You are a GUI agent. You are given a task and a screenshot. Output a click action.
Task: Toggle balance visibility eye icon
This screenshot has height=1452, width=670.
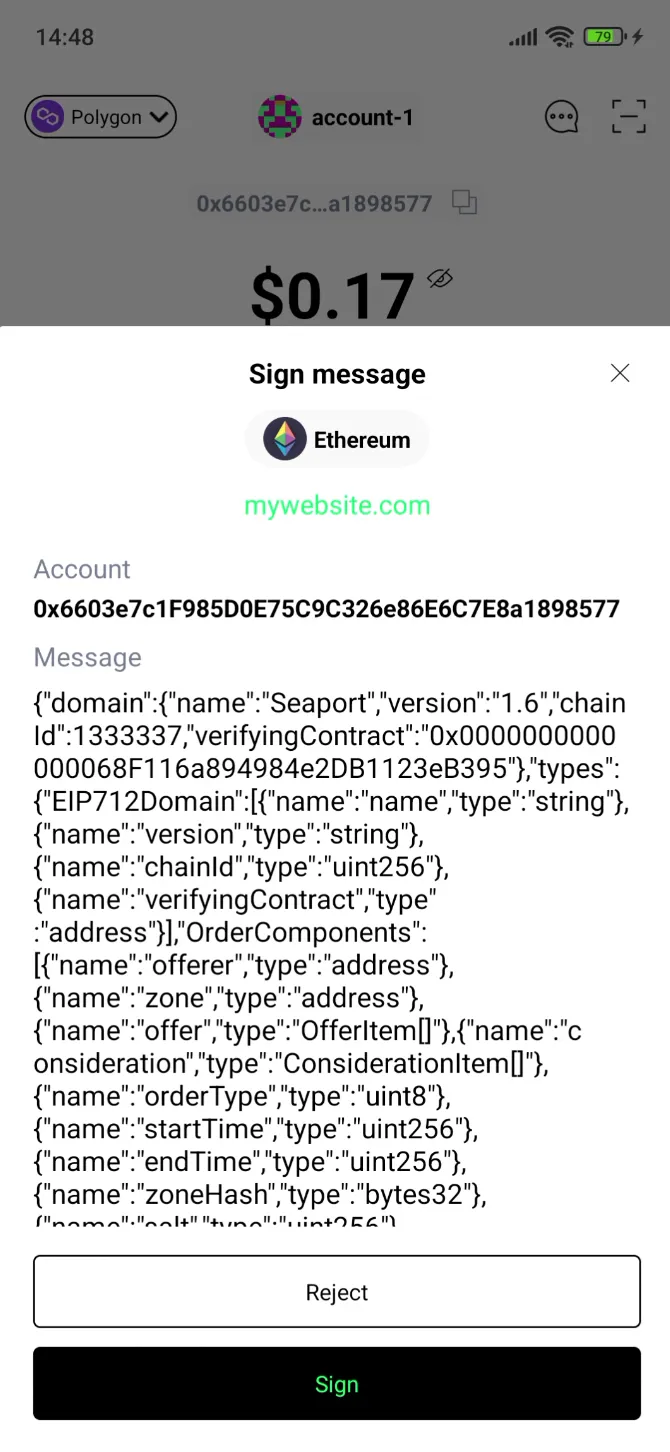440,279
